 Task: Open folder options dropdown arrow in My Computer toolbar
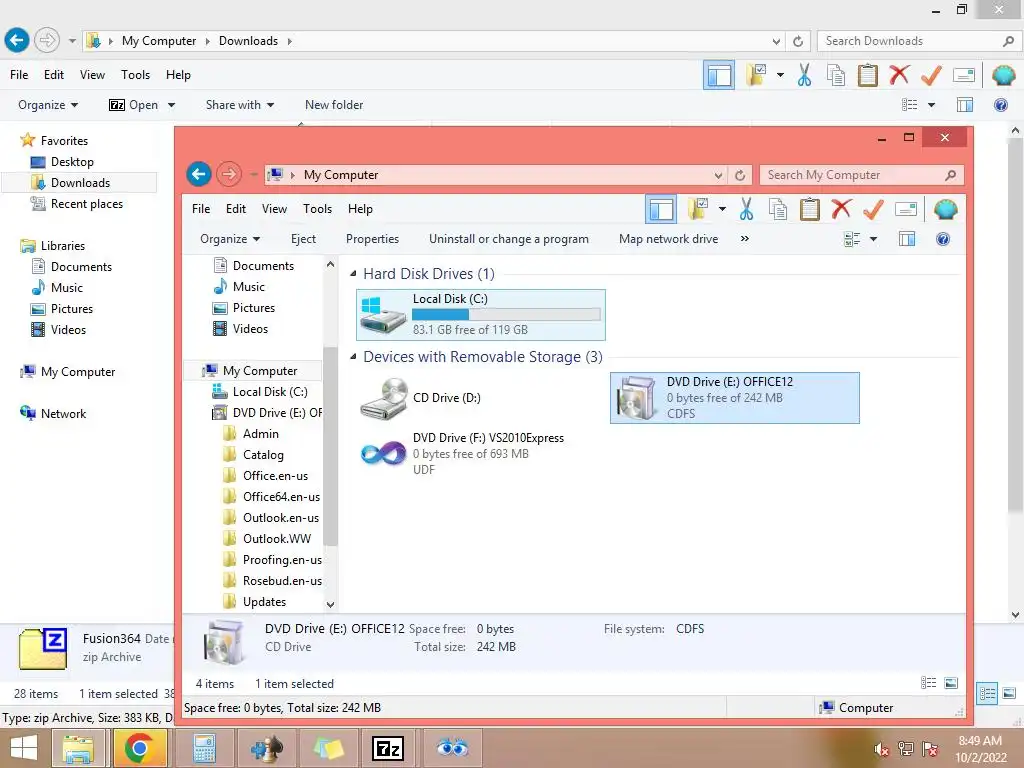click(x=722, y=209)
